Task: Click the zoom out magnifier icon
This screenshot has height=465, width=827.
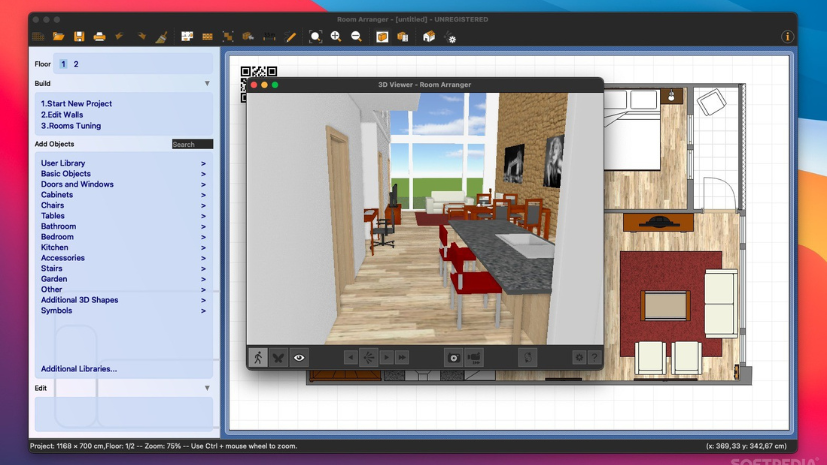Action: coord(356,37)
